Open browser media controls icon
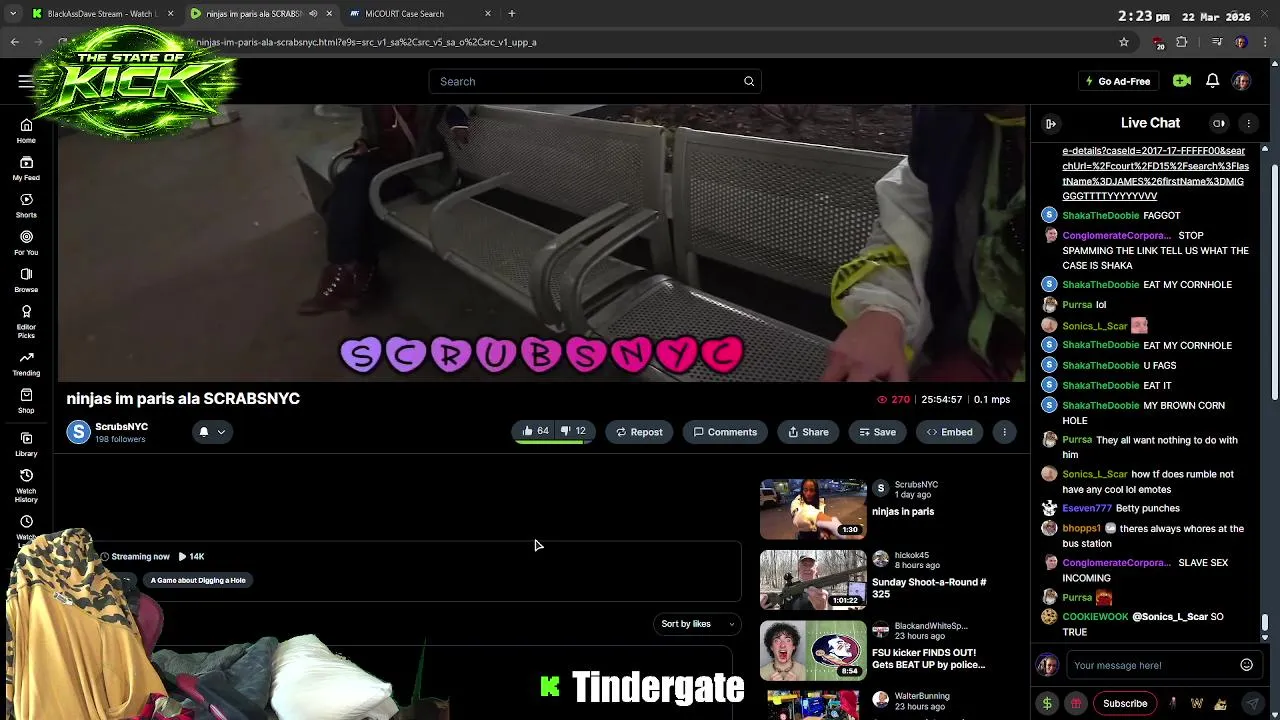 [1217, 42]
